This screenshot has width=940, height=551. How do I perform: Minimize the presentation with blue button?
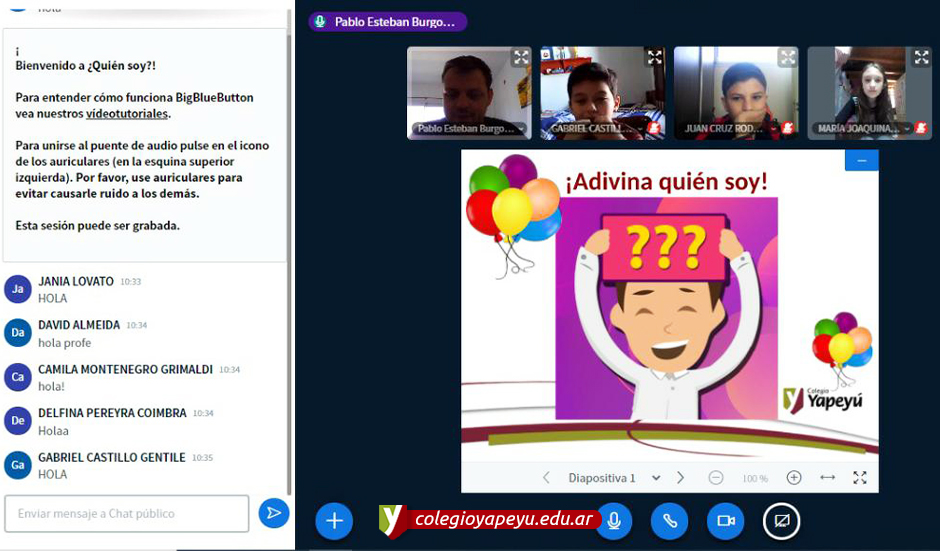[x=861, y=160]
